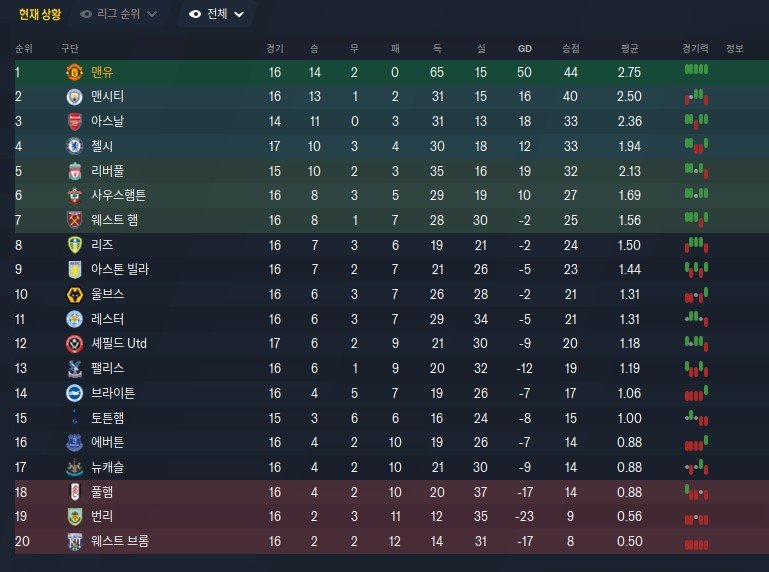Expand the 리그 순위 dropdown chevron
Screen dimensions: 769x572
[x=152, y=14]
